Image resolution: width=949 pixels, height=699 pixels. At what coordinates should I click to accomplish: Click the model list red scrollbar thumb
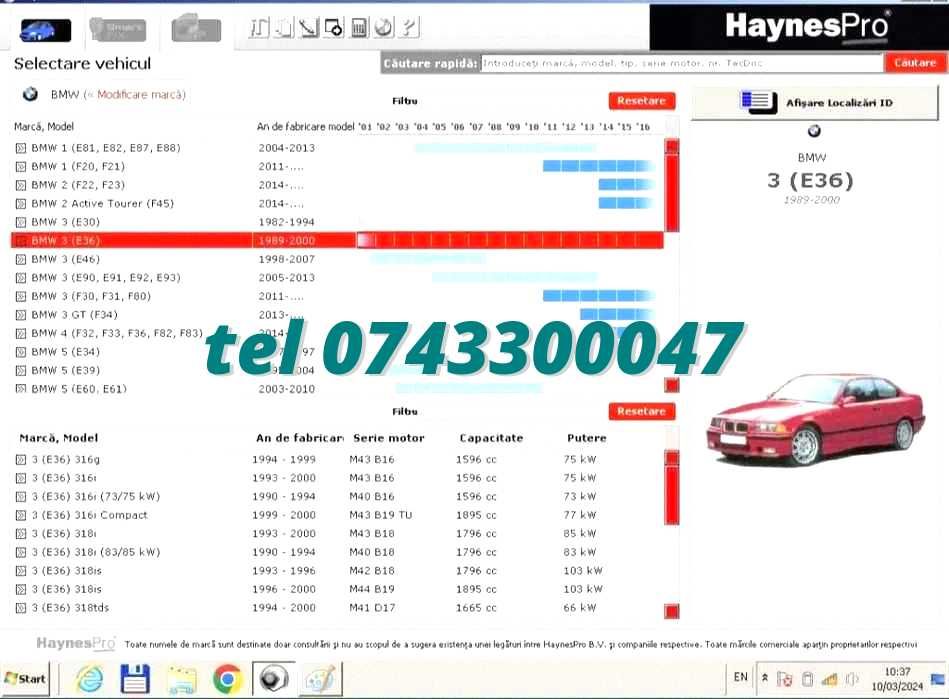click(672, 191)
